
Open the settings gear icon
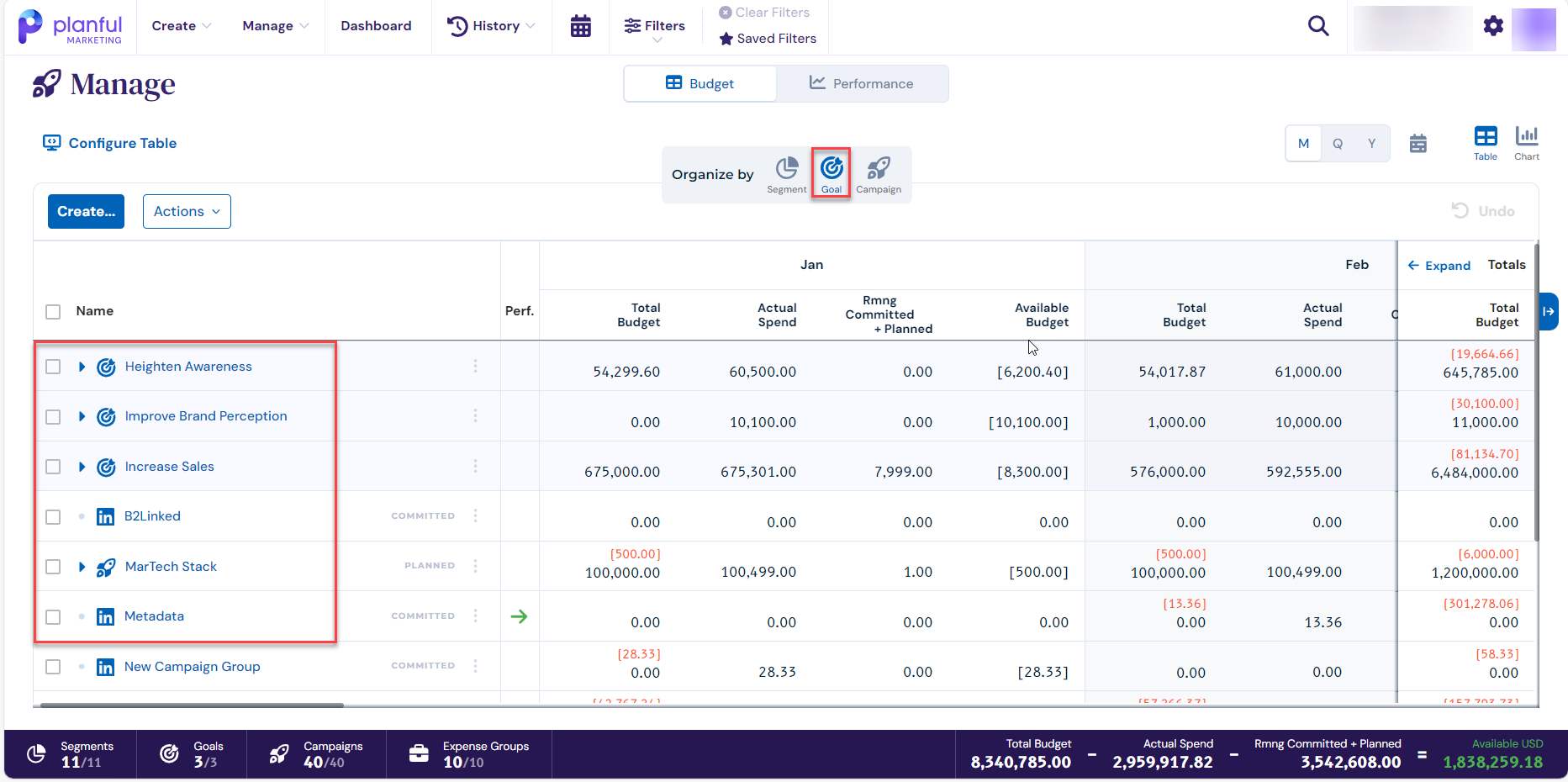[1493, 26]
